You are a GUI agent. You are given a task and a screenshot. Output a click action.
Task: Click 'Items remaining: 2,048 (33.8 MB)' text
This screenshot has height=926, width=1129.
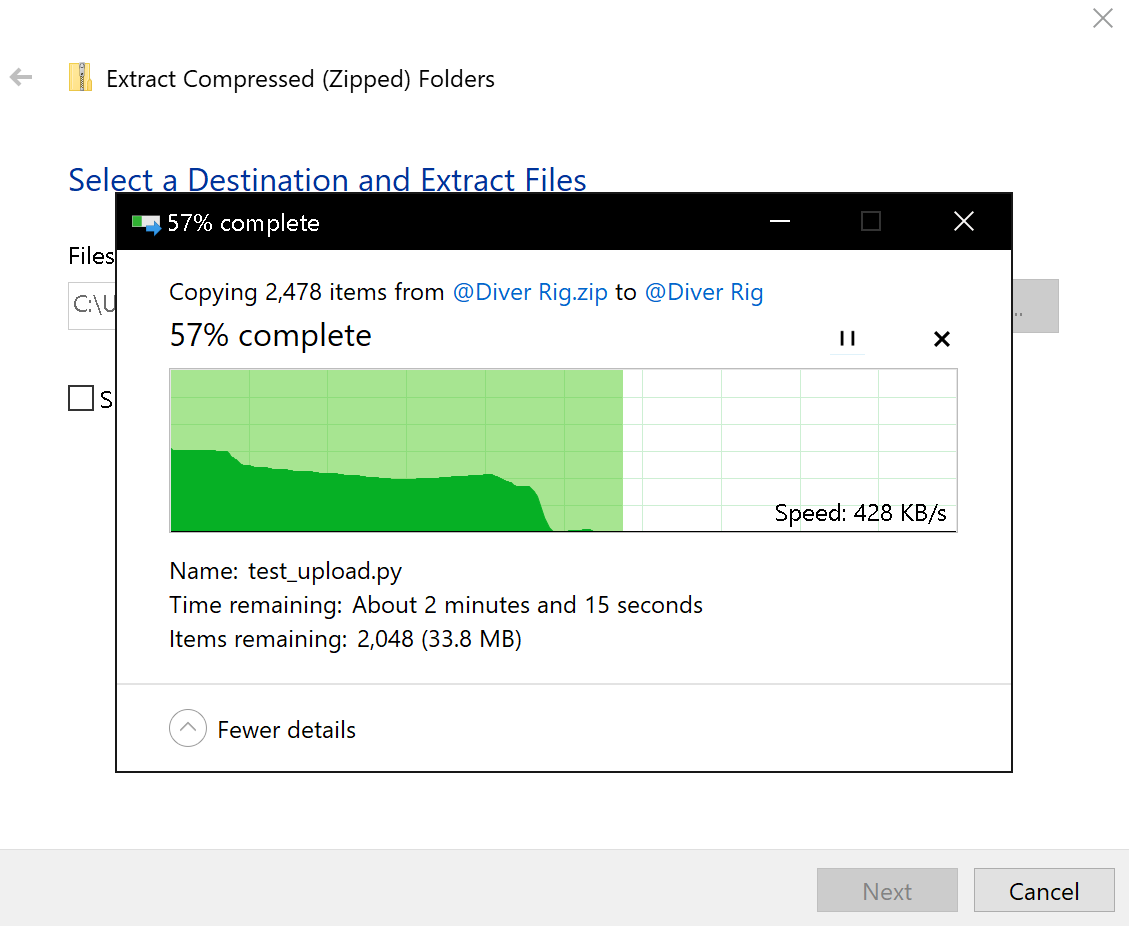coord(346,639)
